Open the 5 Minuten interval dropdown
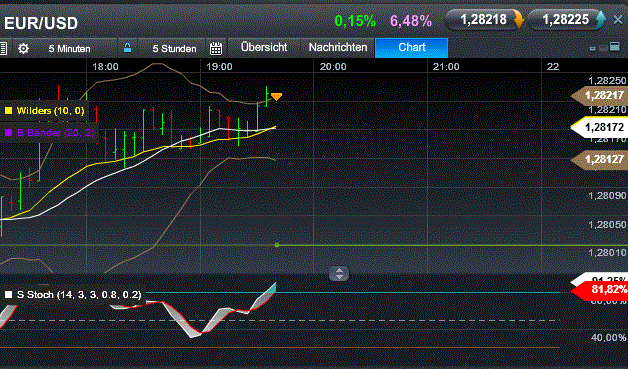628x369 pixels. click(x=69, y=48)
